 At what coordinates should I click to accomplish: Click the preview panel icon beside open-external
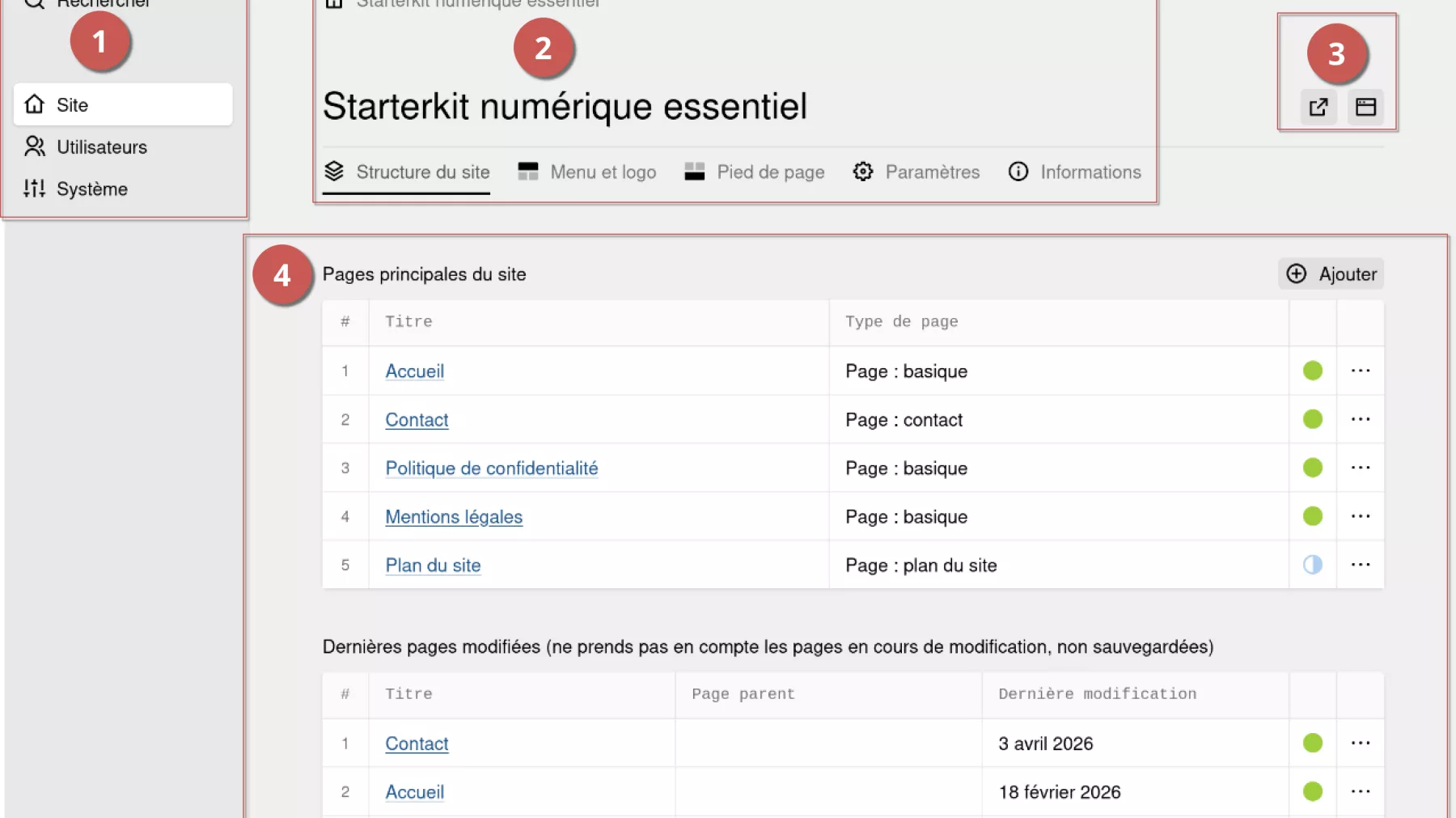1366,107
